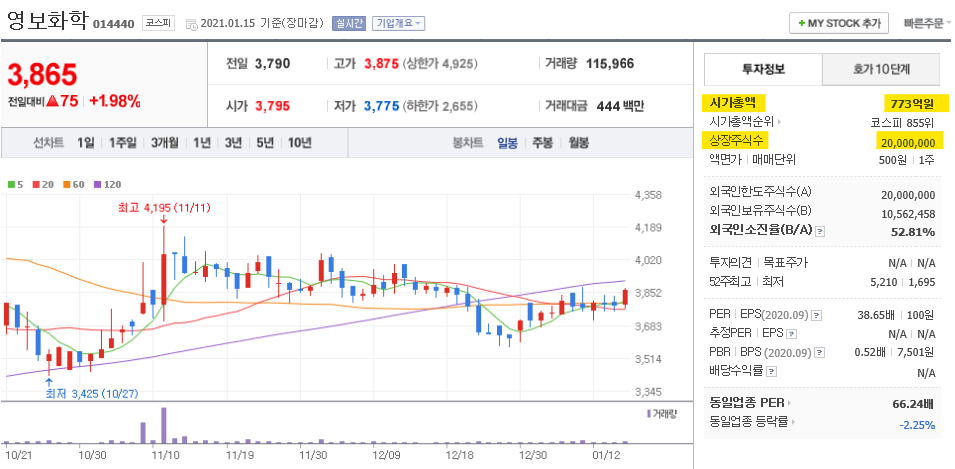Select the 일봉 candle chart
Screen dimensions: 955x469
point(507,143)
